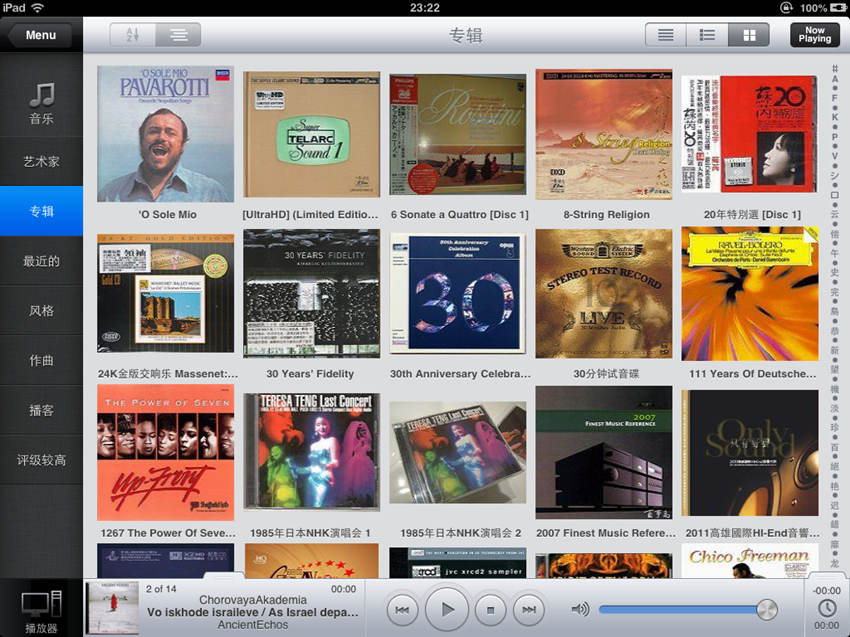
Task: Switch to plain list view
Action: point(666,35)
